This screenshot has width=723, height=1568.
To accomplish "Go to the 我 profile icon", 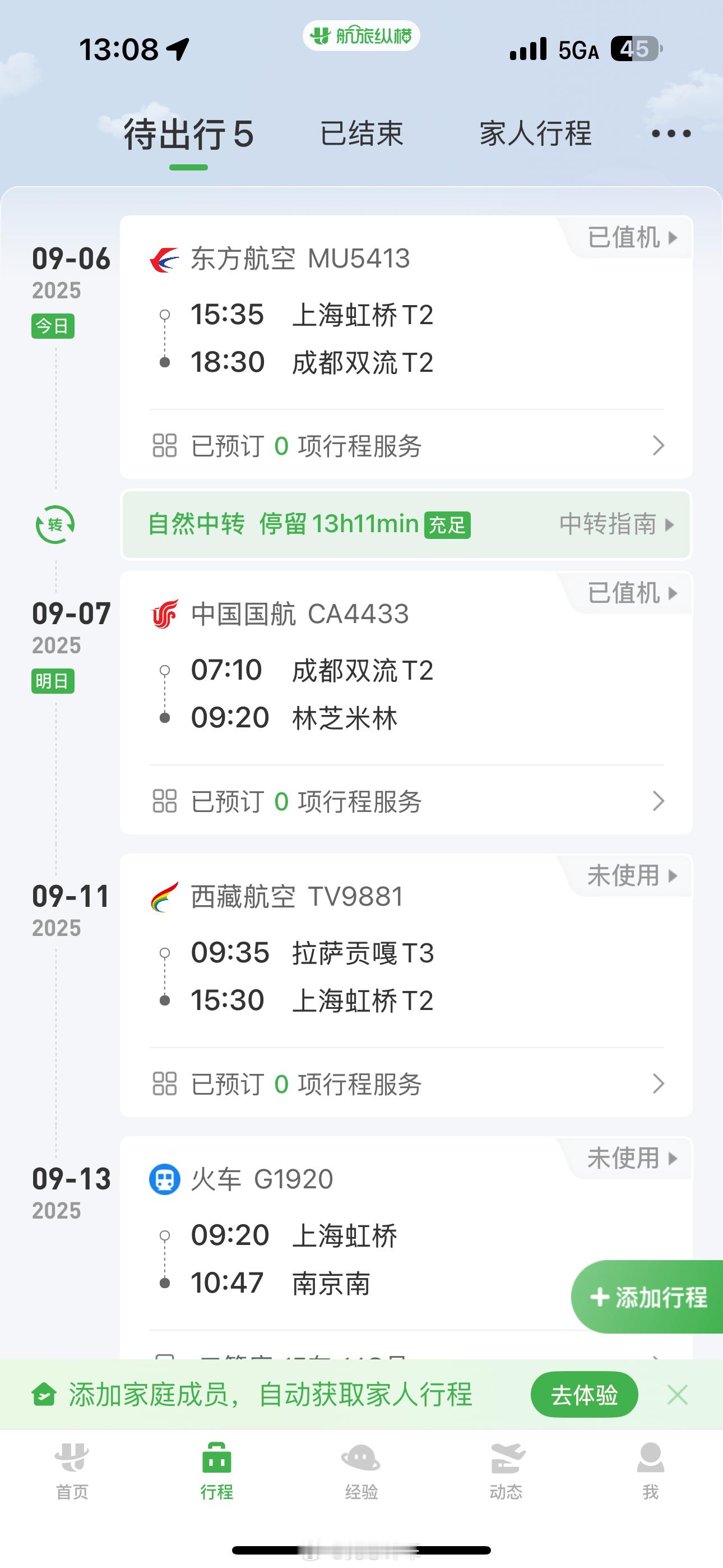I will pos(651,1458).
